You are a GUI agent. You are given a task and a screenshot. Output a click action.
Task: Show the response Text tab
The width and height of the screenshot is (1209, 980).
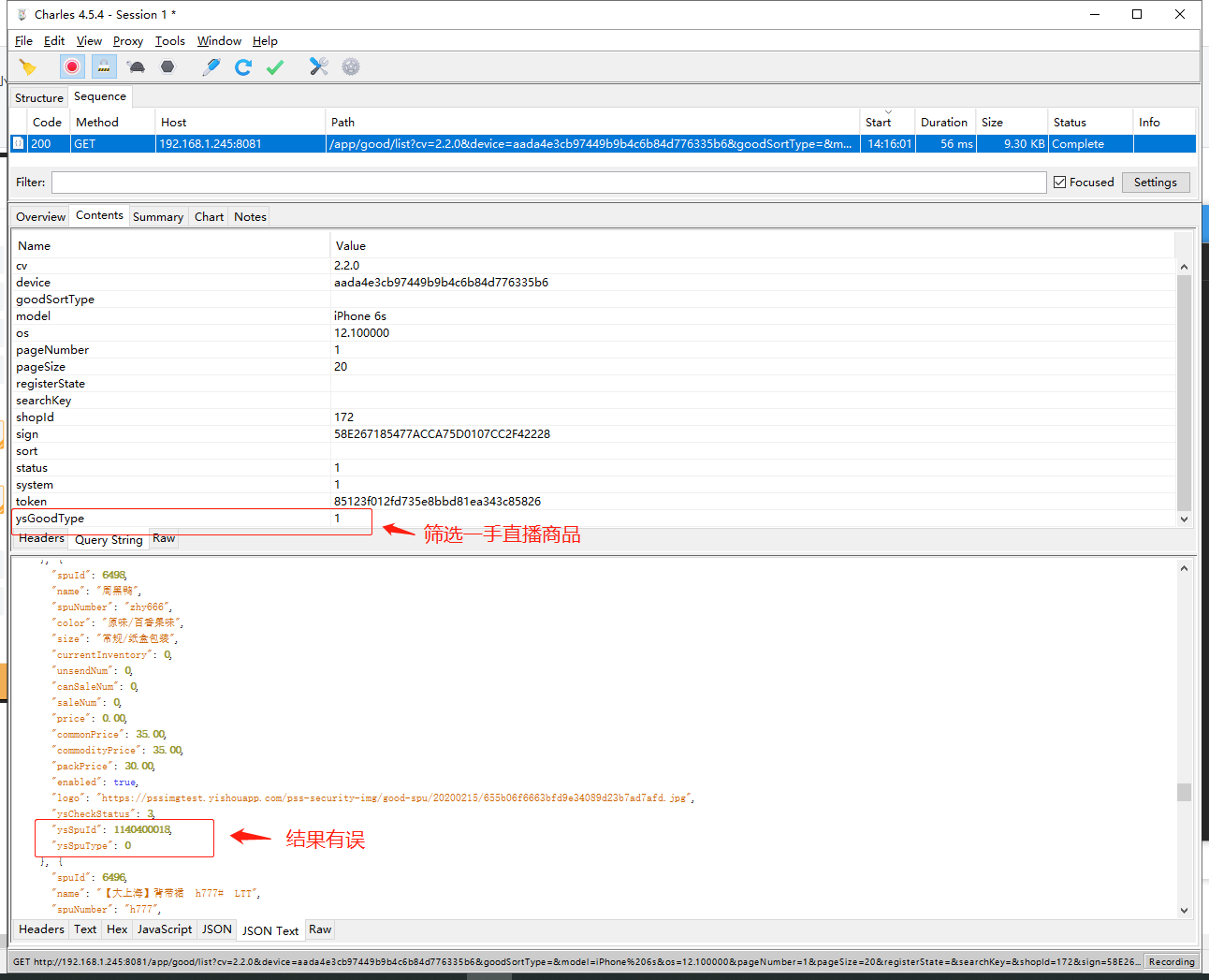pyautogui.click(x=85, y=929)
